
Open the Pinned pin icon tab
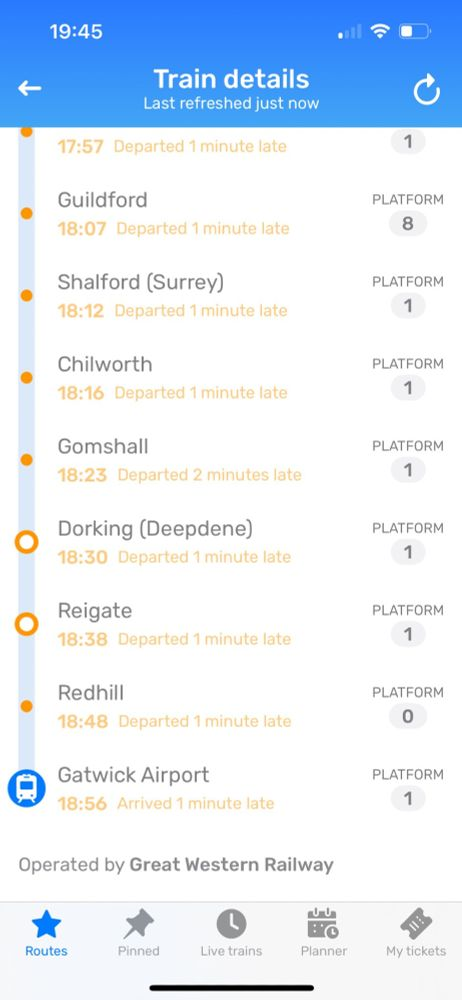click(x=138, y=933)
